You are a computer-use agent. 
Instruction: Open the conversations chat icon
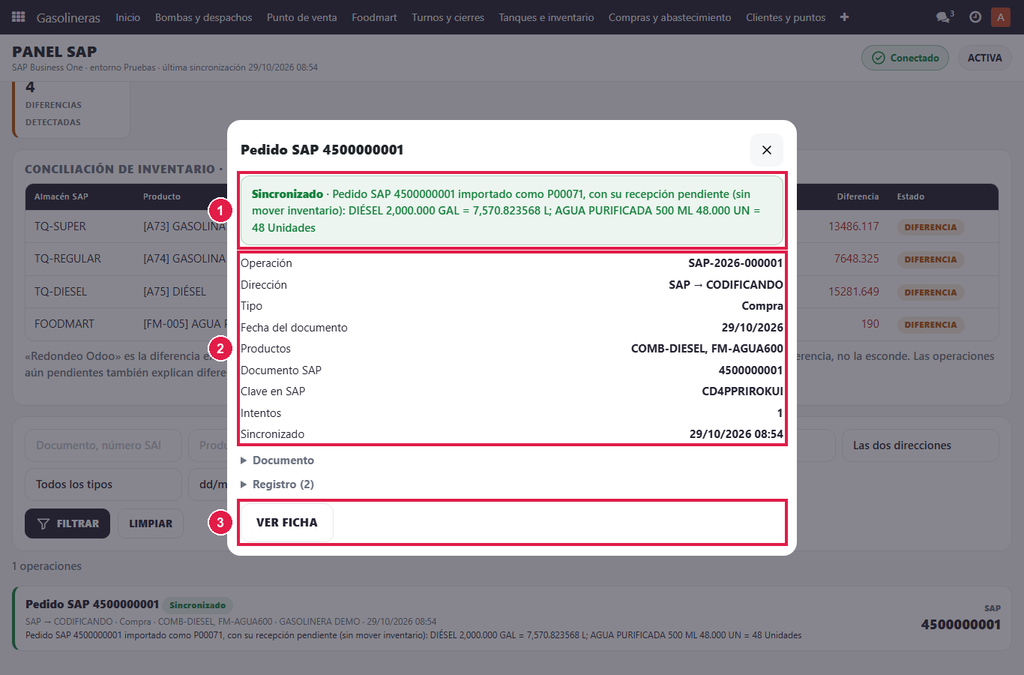click(x=944, y=17)
